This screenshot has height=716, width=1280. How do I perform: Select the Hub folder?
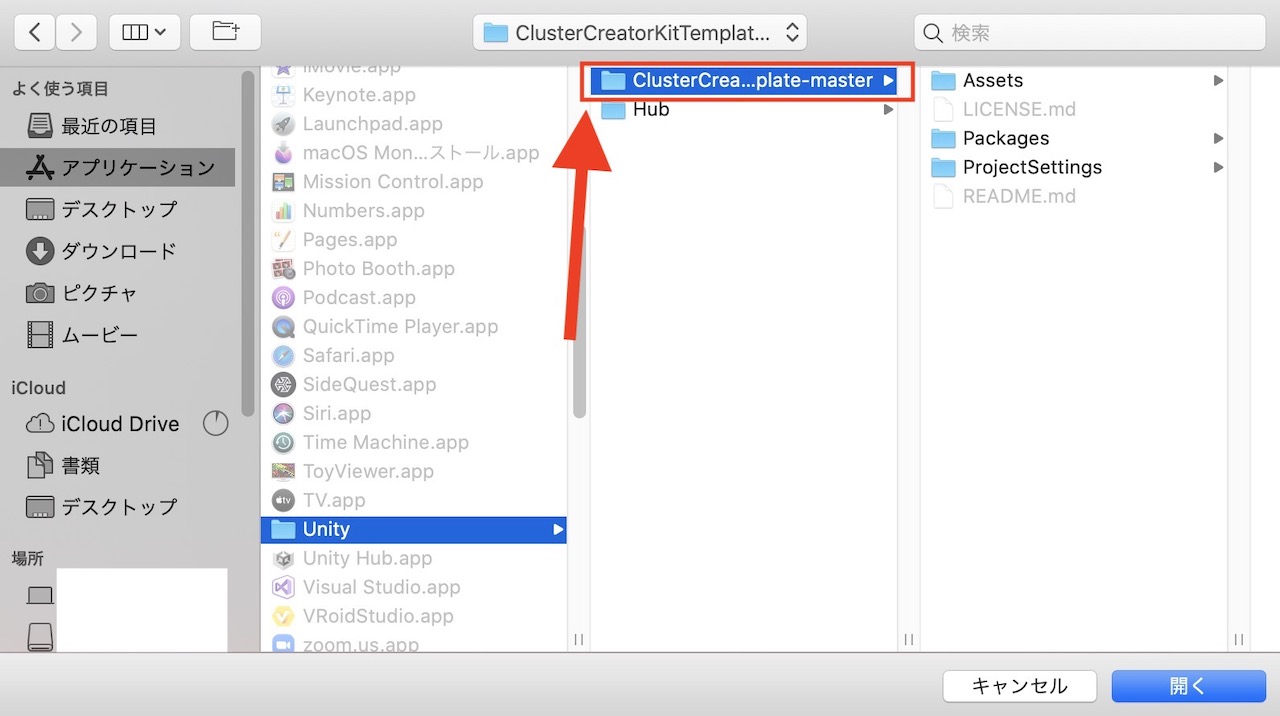tap(650, 110)
